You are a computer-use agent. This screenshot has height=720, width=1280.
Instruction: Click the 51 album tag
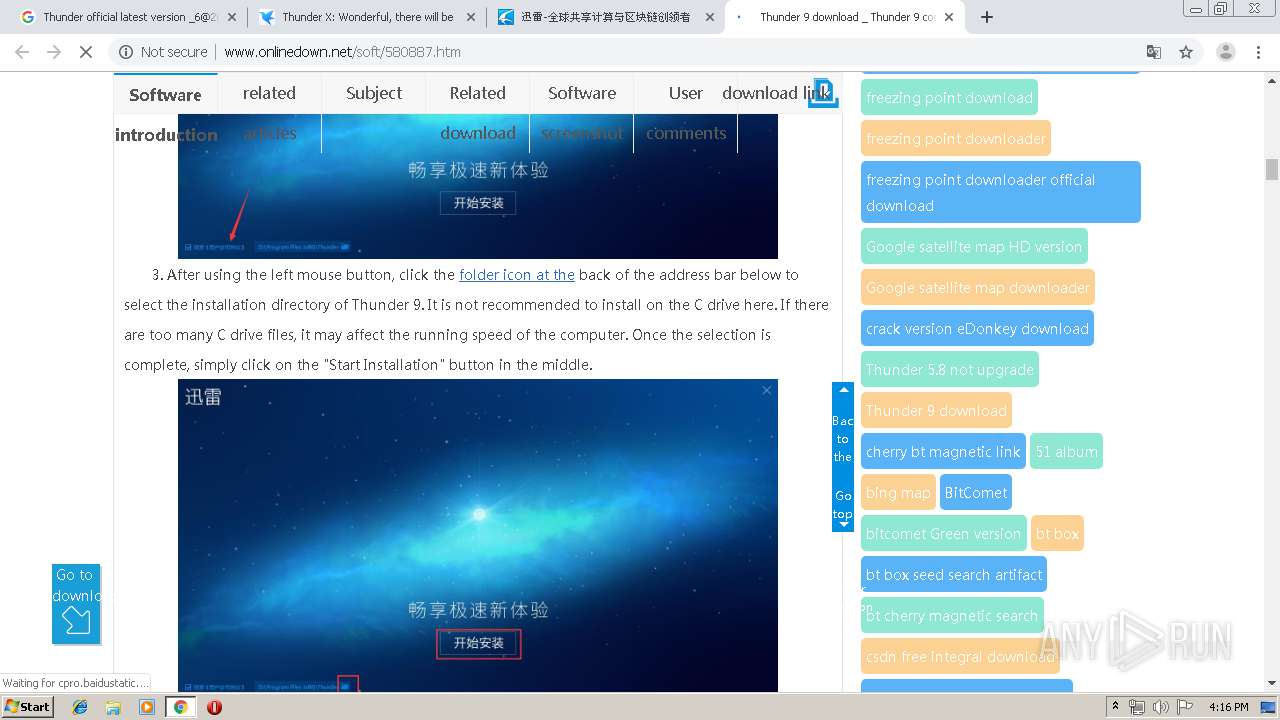[x=1066, y=451]
